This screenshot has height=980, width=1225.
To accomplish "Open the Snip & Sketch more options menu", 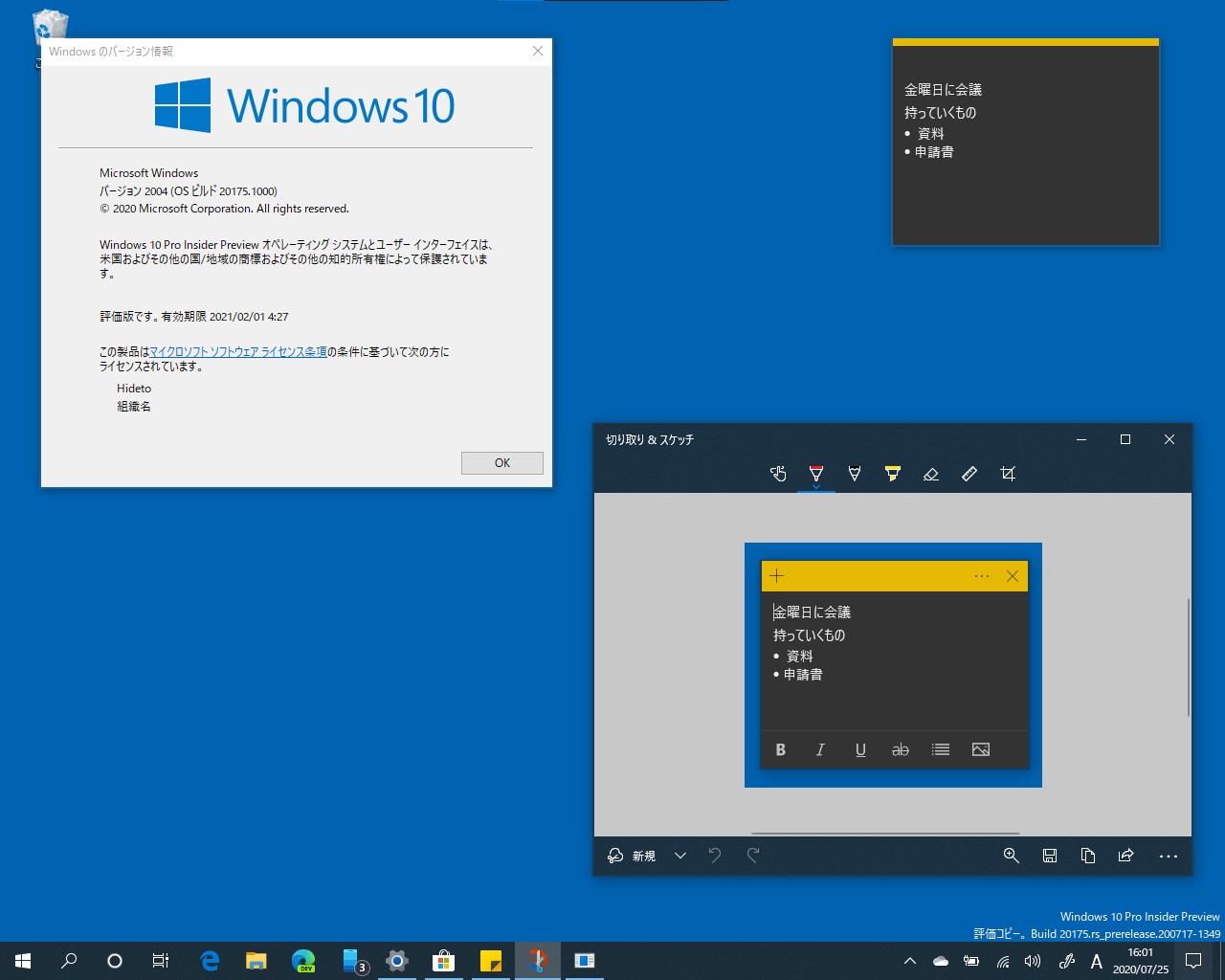I will click(1167, 856).
